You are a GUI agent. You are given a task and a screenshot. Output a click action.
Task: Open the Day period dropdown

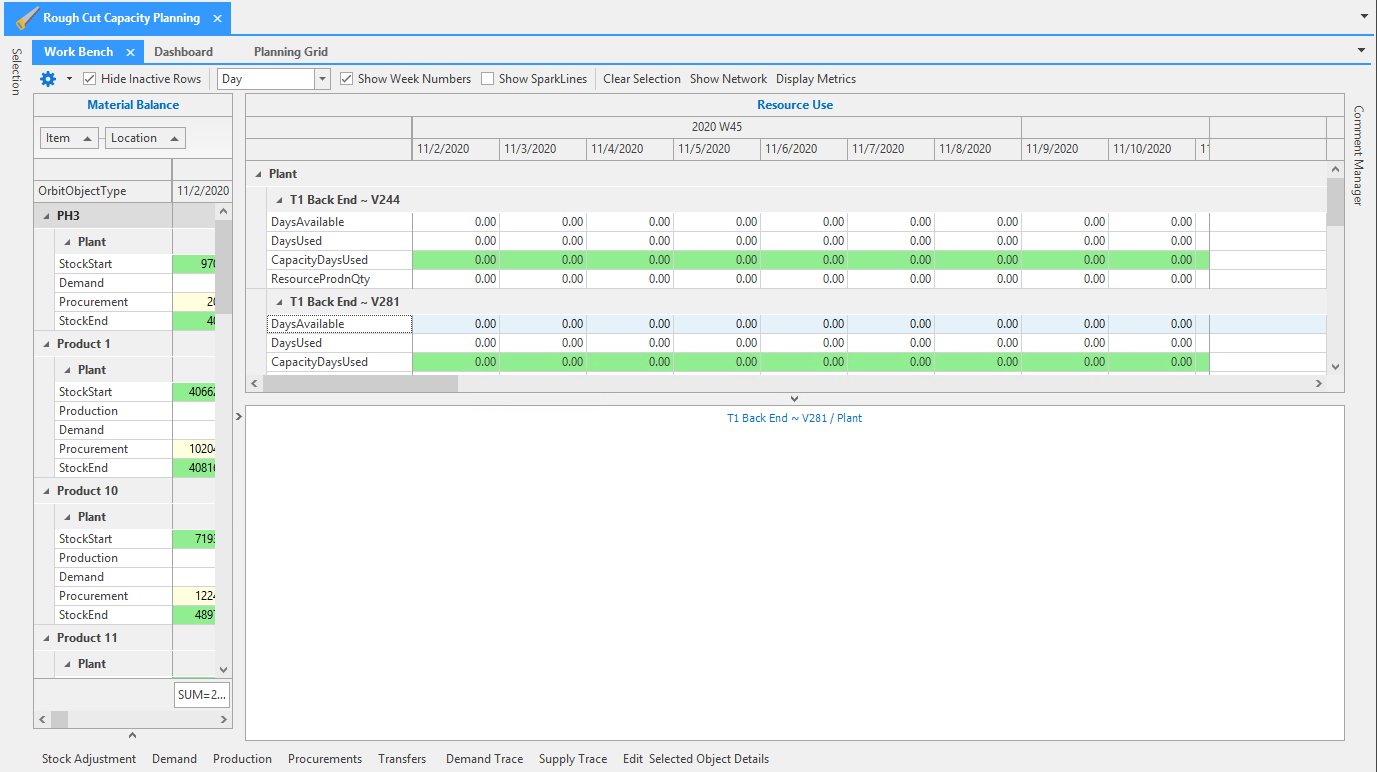point(322,79)
